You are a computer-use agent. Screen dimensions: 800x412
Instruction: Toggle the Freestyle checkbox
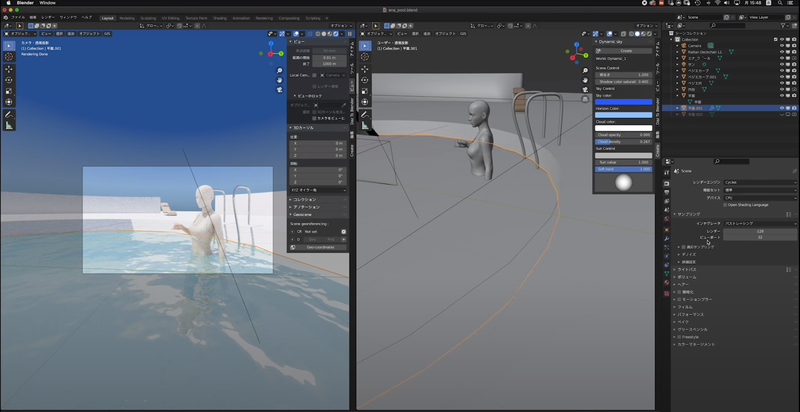(x=679, y=337)
